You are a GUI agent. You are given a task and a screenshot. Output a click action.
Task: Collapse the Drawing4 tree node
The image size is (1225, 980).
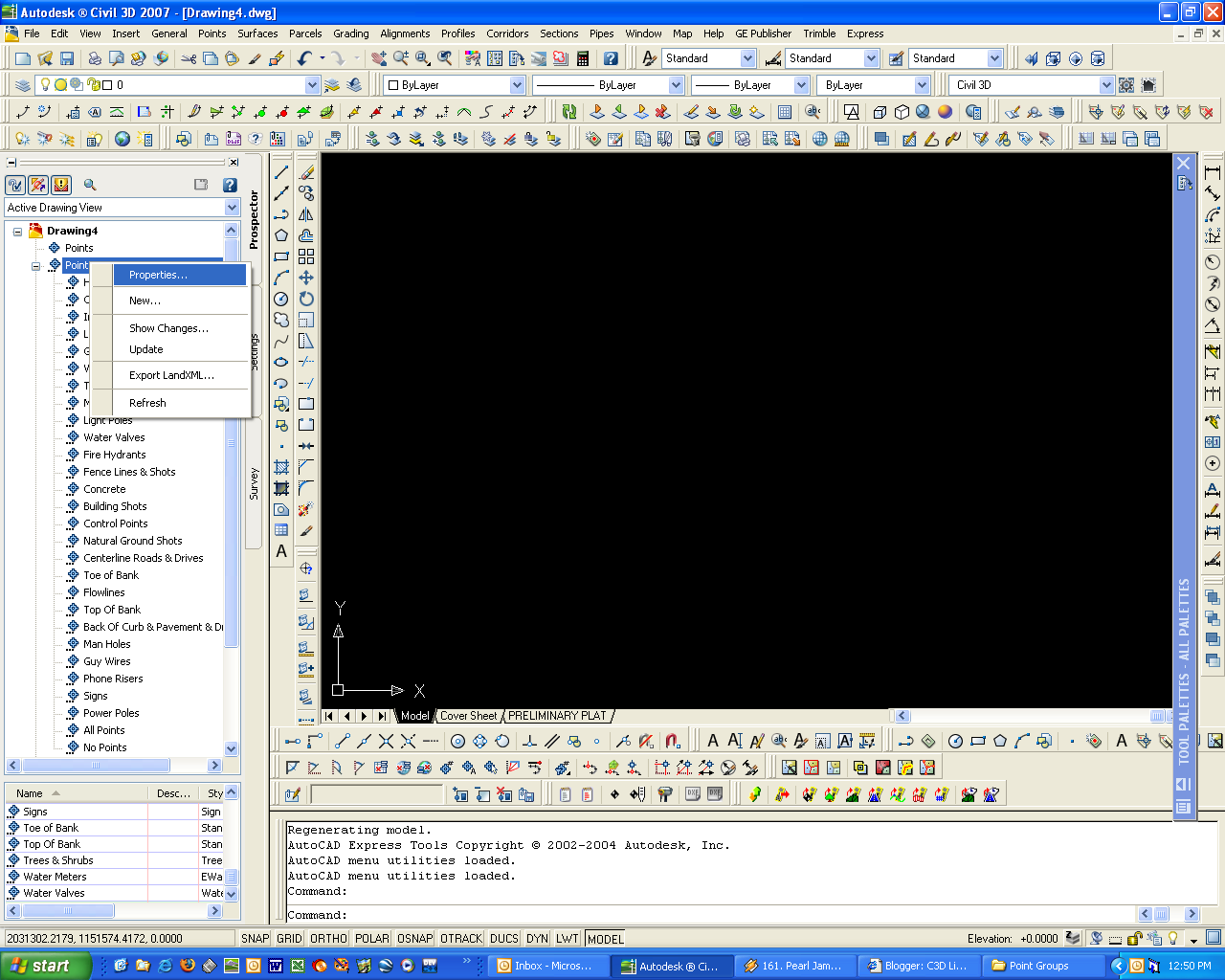coord(17,231)
